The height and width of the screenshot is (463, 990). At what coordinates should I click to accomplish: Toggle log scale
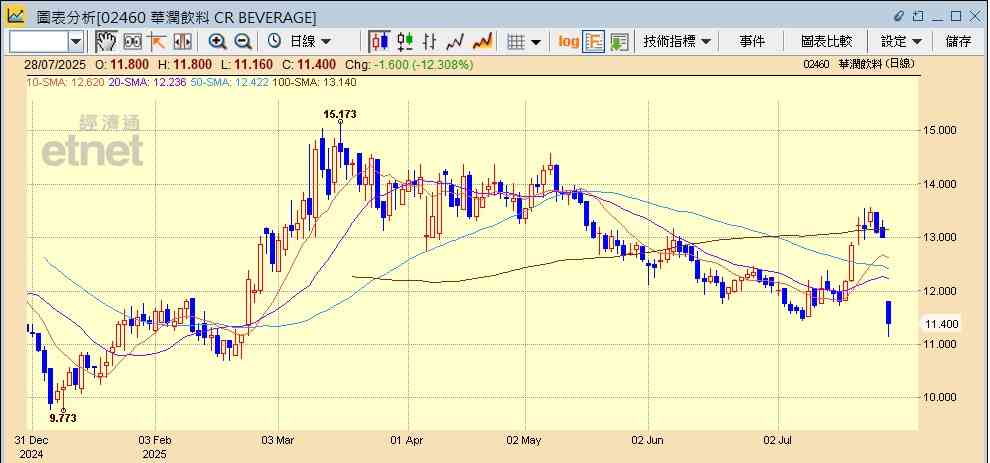tap(569, 42)
